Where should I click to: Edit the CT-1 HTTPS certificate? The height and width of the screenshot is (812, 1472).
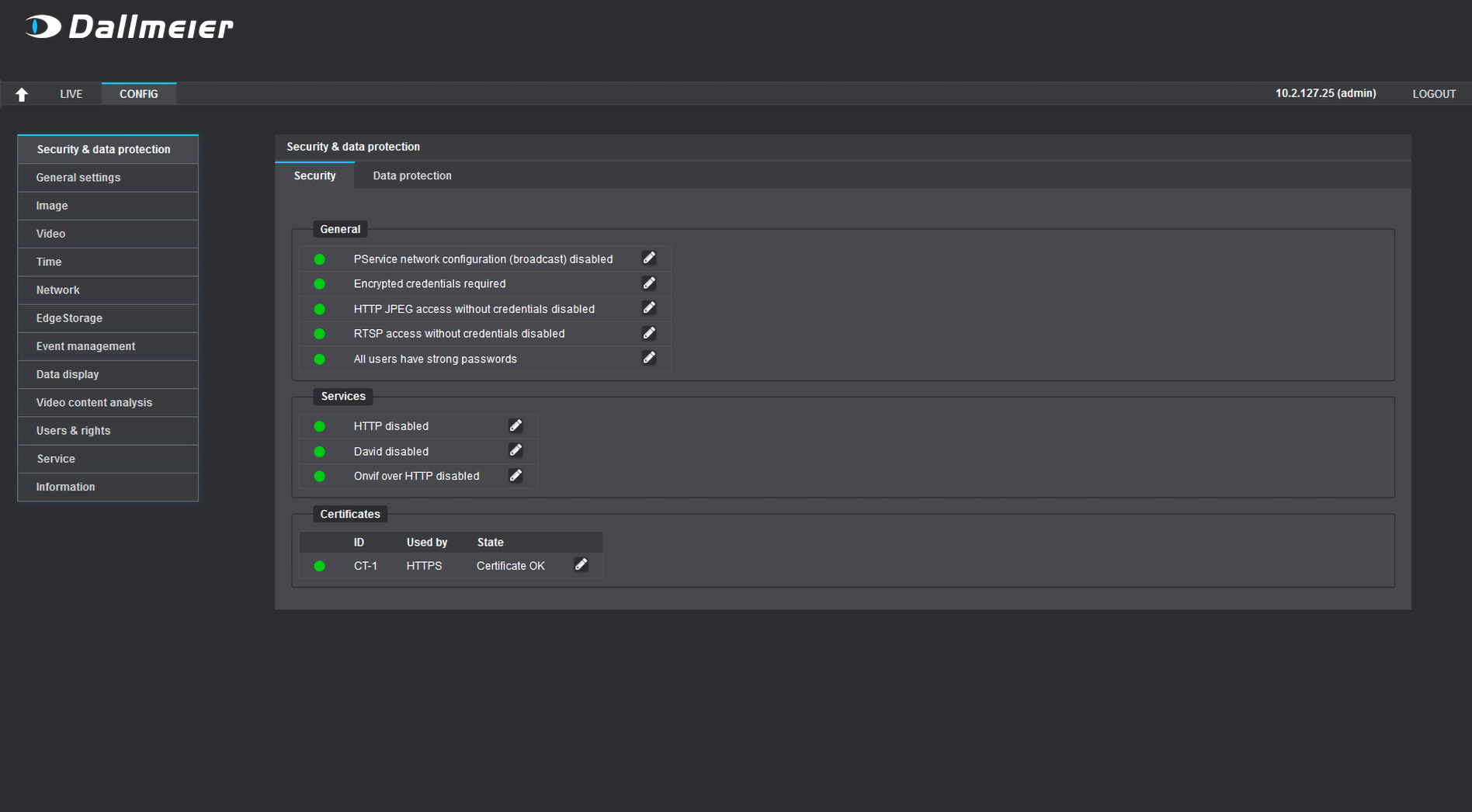tap(581, 564)
